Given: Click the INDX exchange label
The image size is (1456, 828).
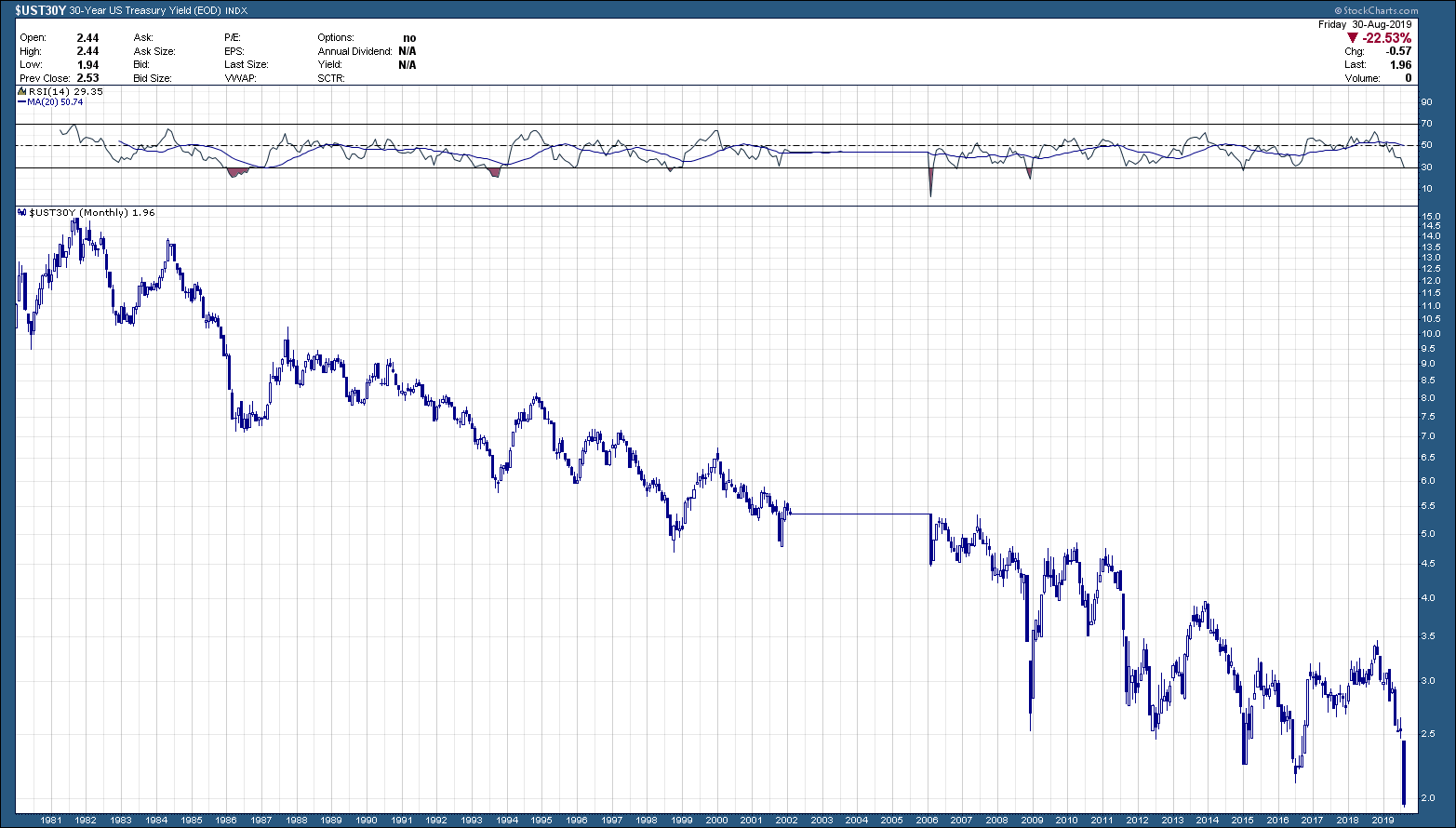Looking at the screenshot, I should [x=236, y=11].
